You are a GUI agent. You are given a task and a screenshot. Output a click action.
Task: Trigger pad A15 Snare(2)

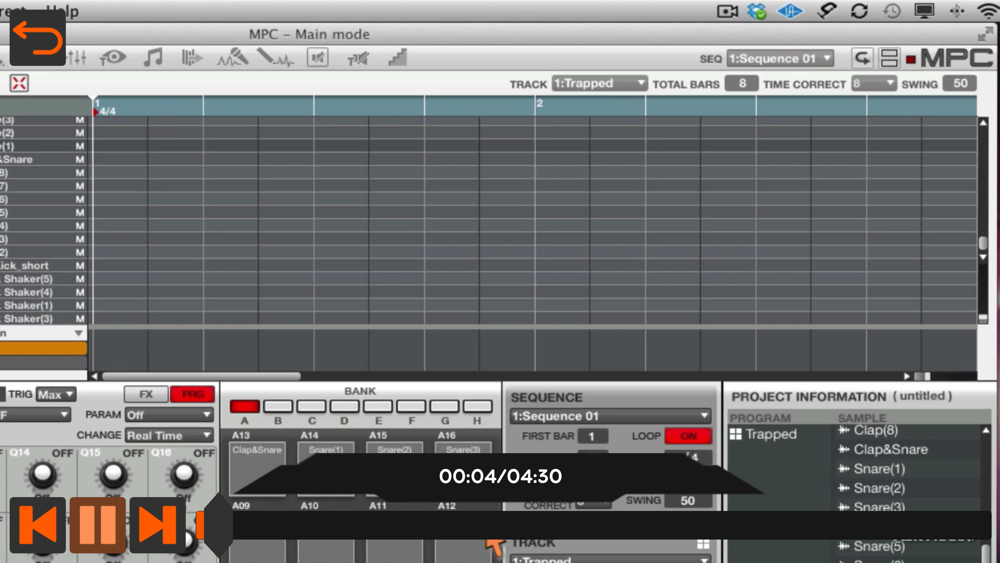click(394, 468)
